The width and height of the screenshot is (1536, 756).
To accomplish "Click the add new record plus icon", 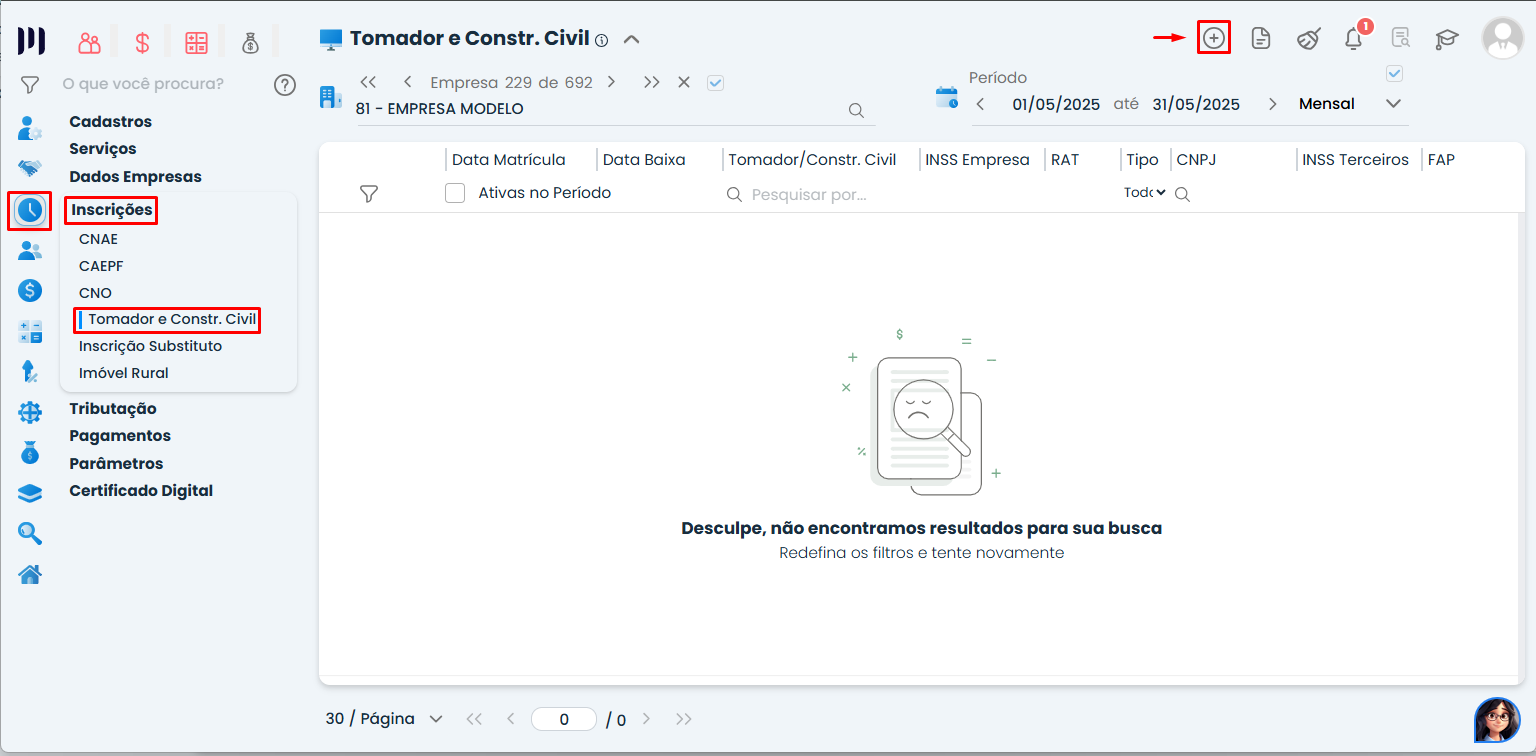I will coord(1213,38).
